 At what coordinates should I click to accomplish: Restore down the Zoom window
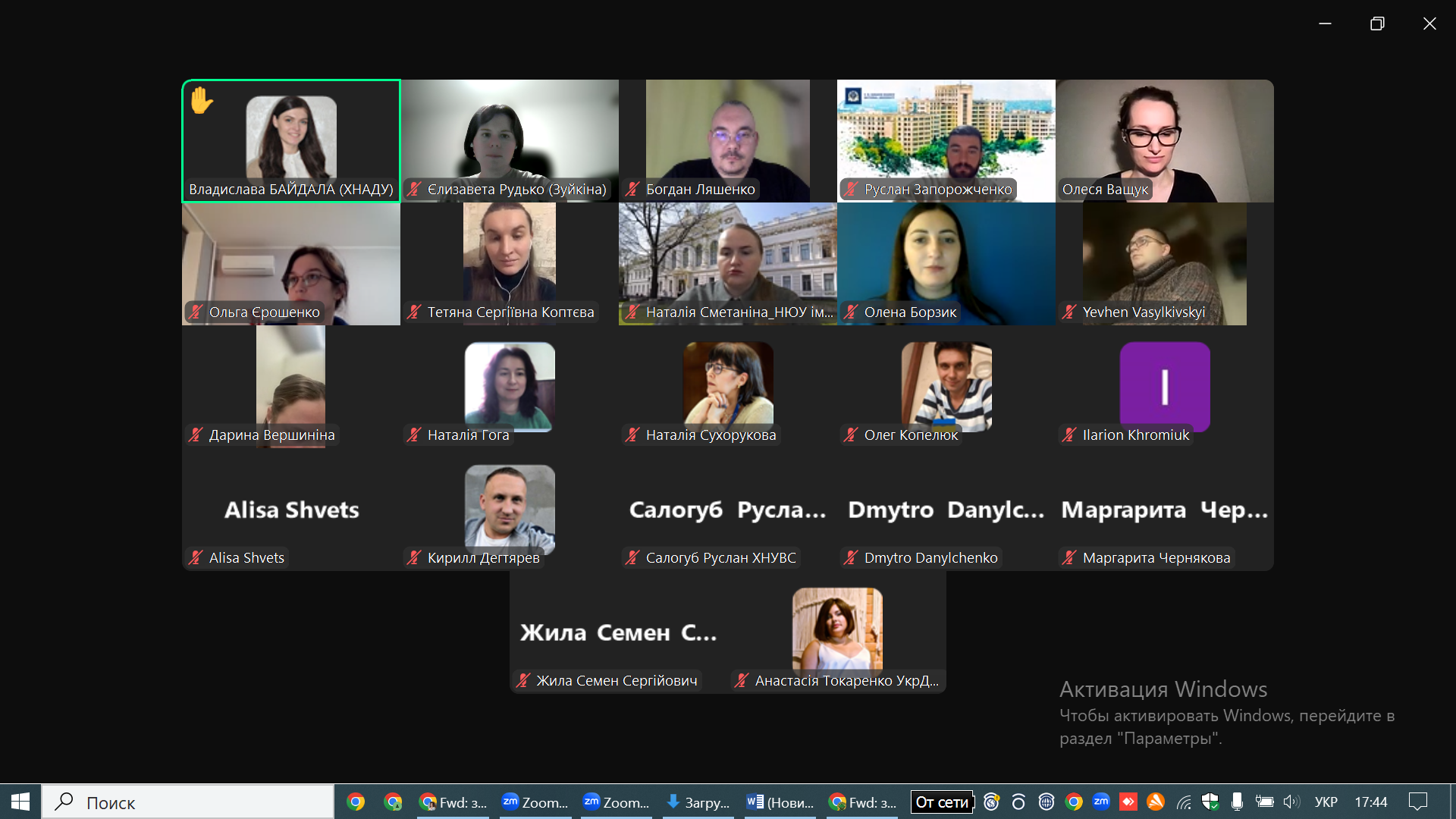(x=1377, y=24)
